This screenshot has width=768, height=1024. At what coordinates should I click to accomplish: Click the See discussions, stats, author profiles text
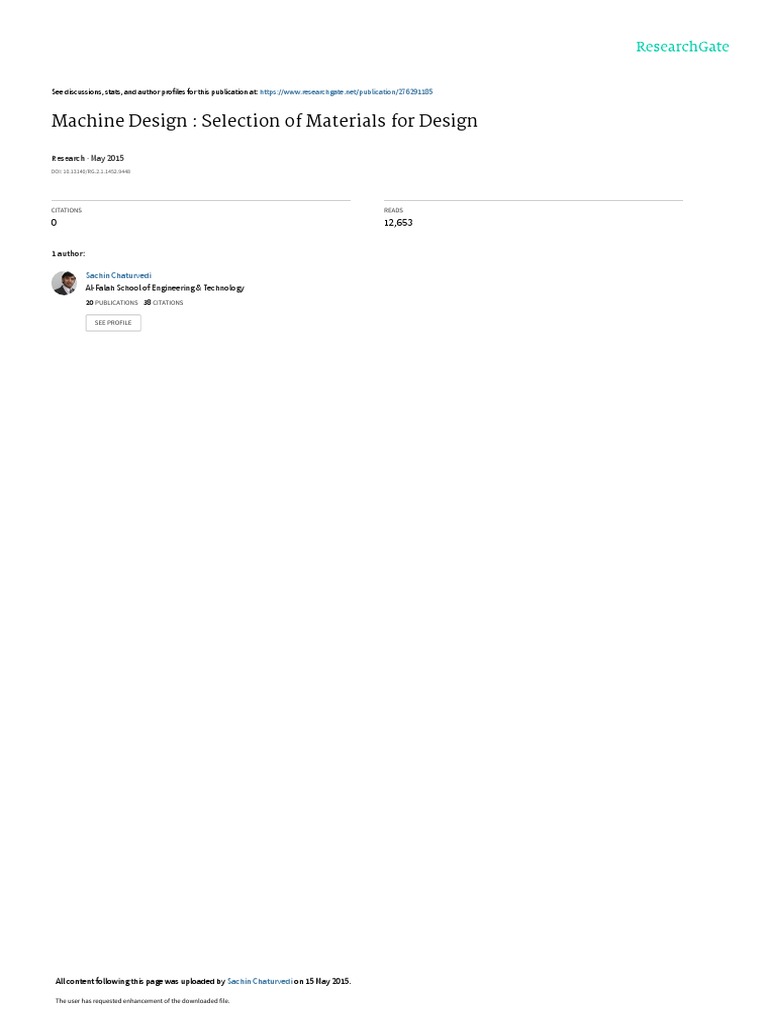coord(155,92)
